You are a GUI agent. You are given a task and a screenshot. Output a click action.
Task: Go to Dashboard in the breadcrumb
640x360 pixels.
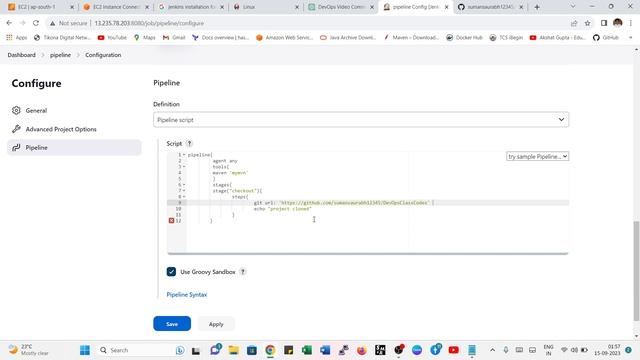click(x=21, y=55)
